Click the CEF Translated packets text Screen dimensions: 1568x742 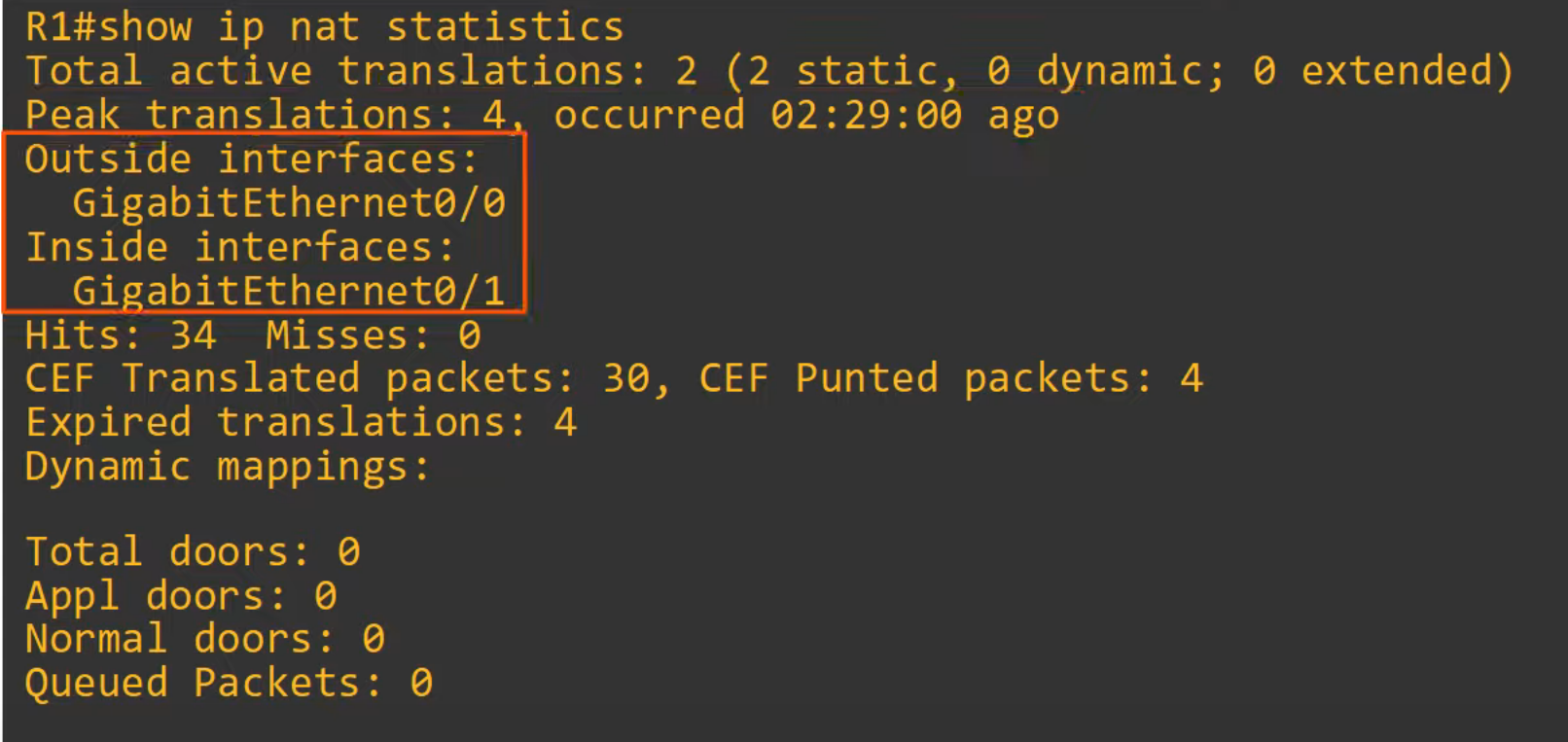[x=345, y=379]
